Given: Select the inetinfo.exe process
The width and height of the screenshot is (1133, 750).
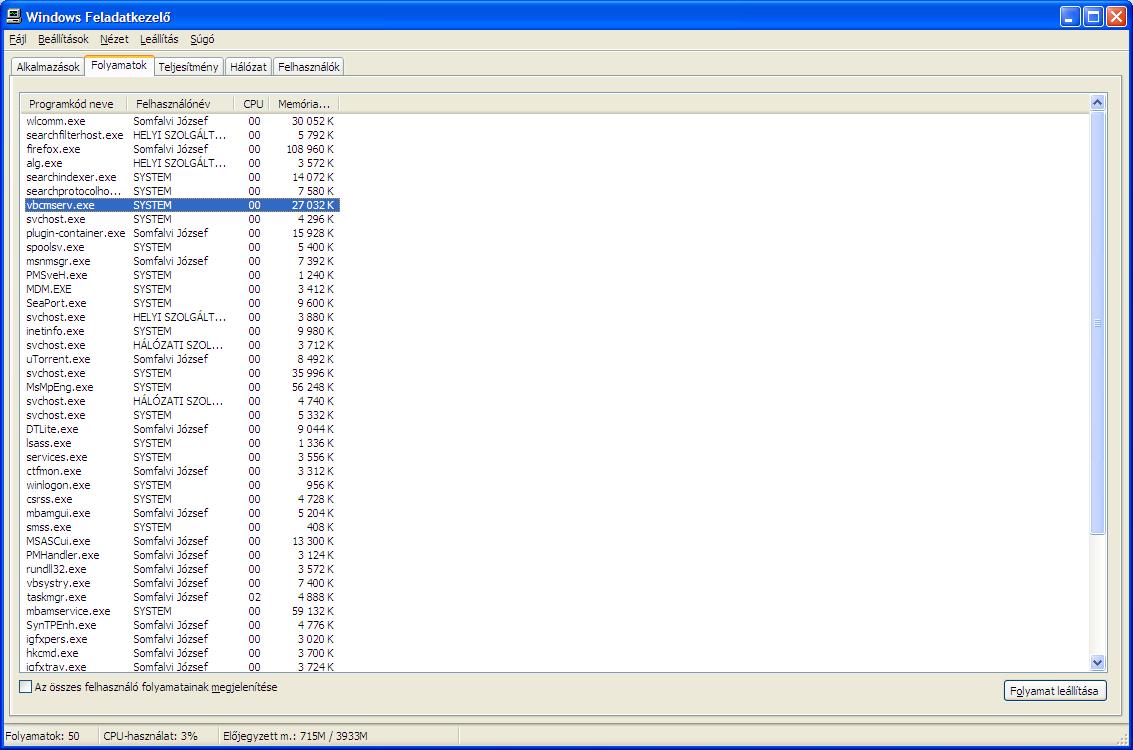Looking at the screenshot, I should point(181,331).
